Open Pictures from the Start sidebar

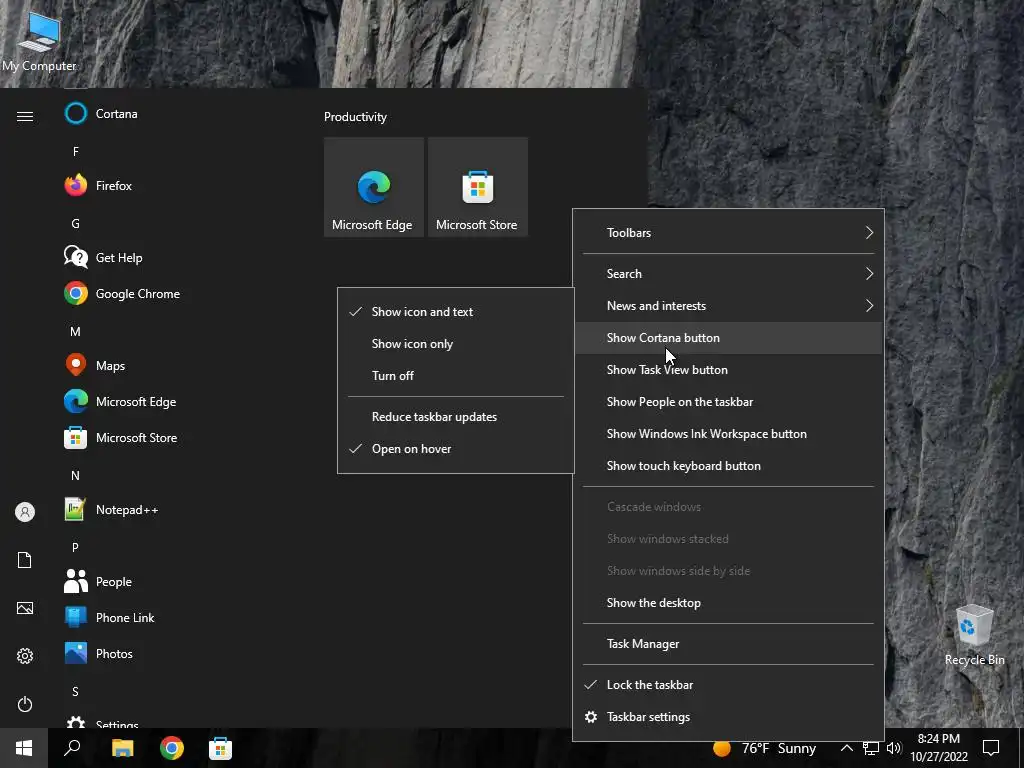tap(25, 608)
